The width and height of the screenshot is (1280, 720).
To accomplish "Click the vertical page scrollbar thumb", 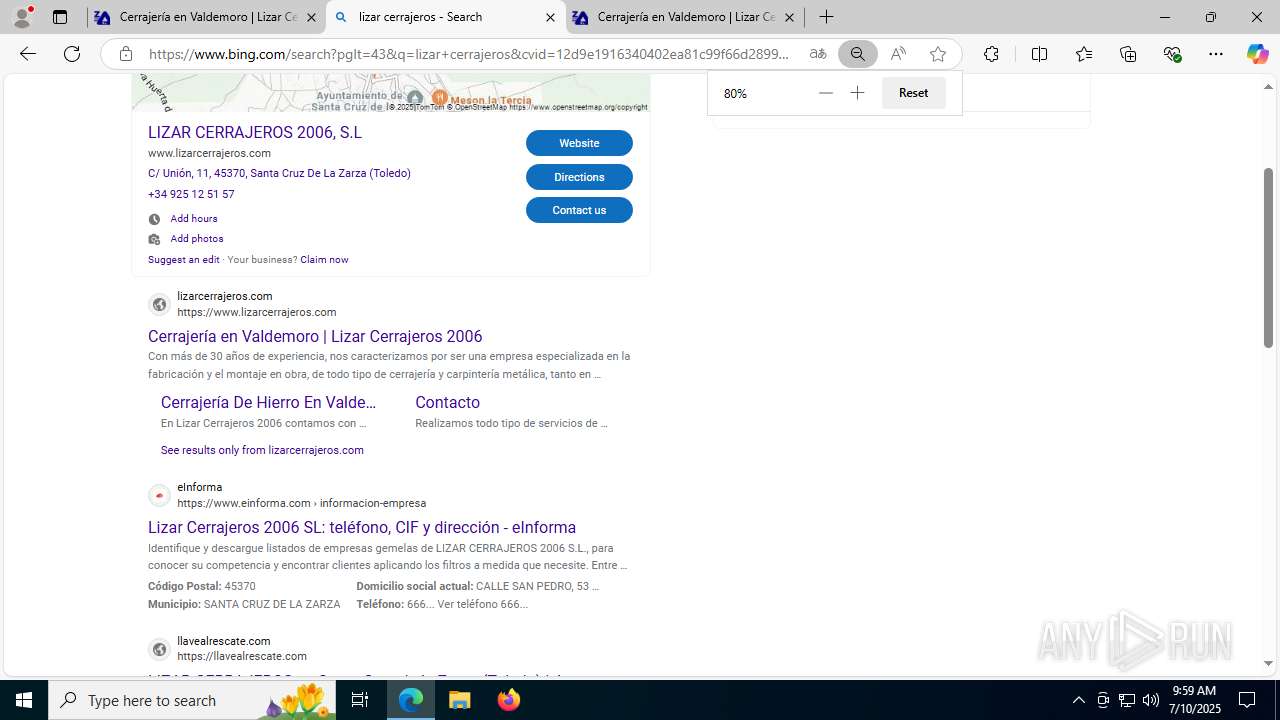I will [1268, 257].
